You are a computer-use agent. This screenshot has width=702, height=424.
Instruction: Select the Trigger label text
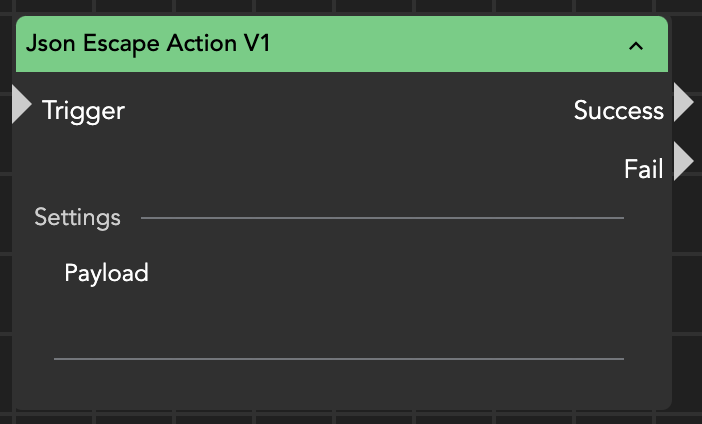pyautogui.click(x=83, y=110)
